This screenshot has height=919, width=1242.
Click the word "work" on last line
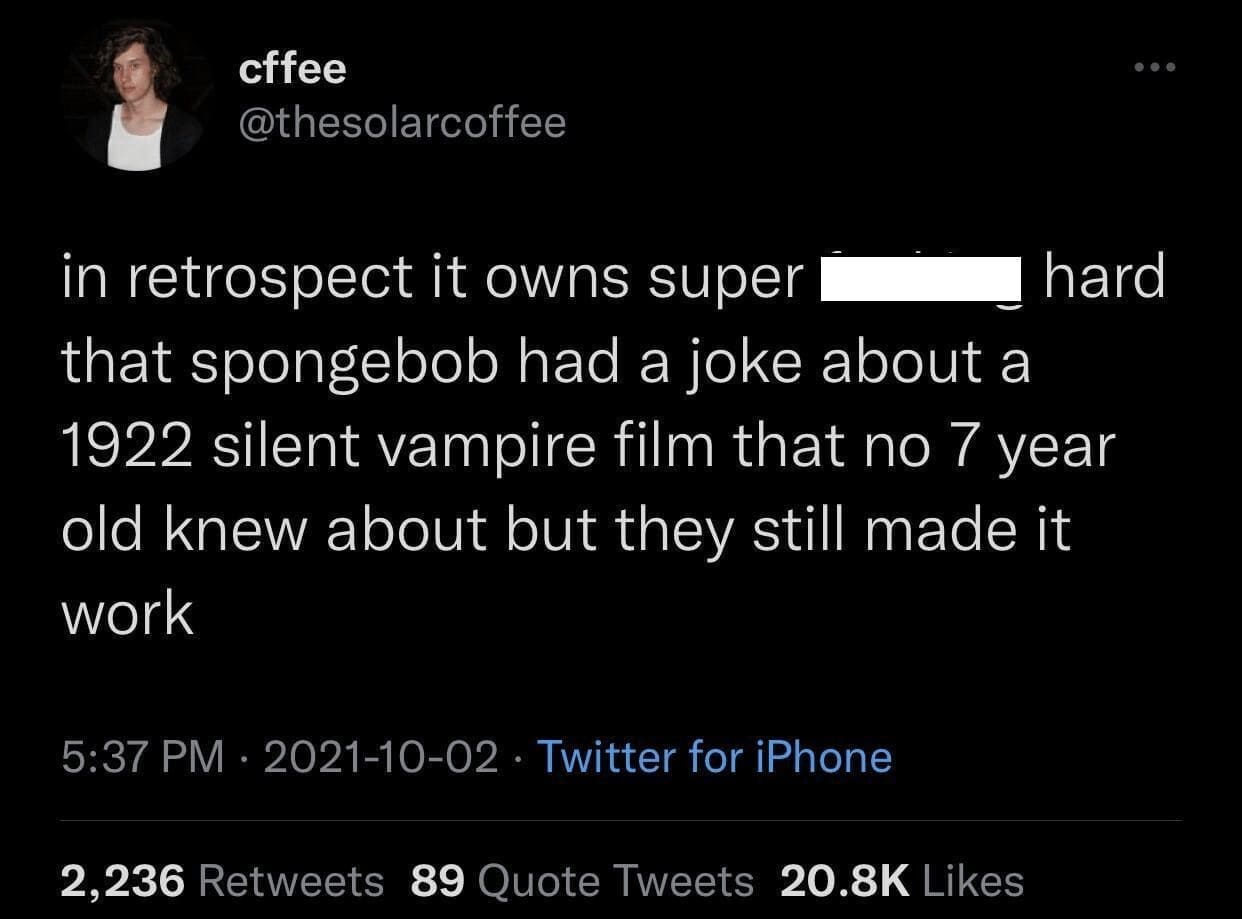pyautogui.click(x=127, y=613)
